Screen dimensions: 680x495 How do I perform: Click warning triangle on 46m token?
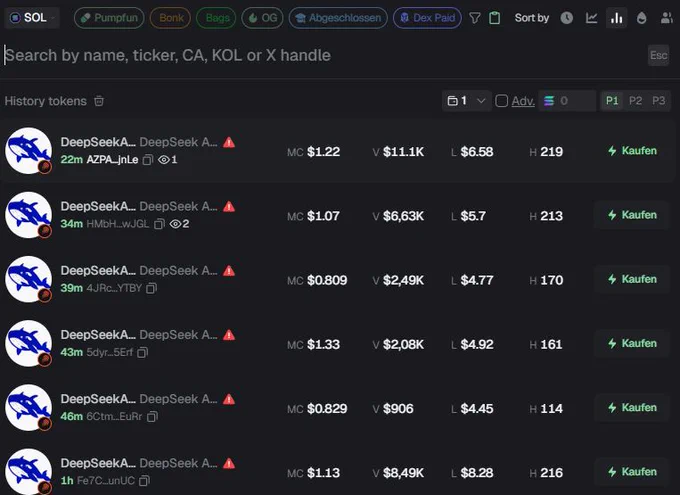[229, 399]
